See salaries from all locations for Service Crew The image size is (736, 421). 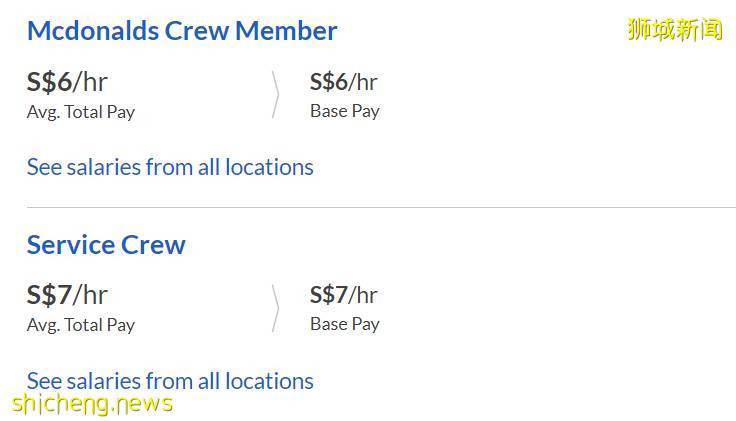tap(170, 381)
